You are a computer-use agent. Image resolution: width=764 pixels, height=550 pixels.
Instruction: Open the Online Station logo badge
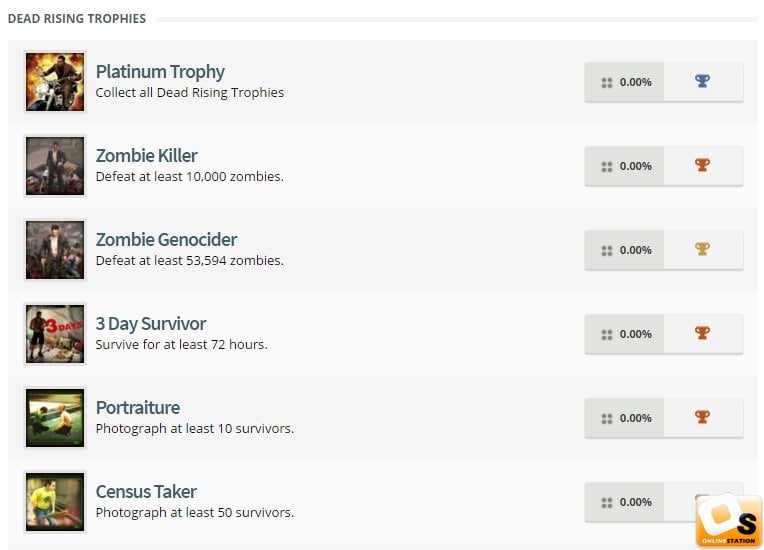pyautogui.click(x=728, y=520)
